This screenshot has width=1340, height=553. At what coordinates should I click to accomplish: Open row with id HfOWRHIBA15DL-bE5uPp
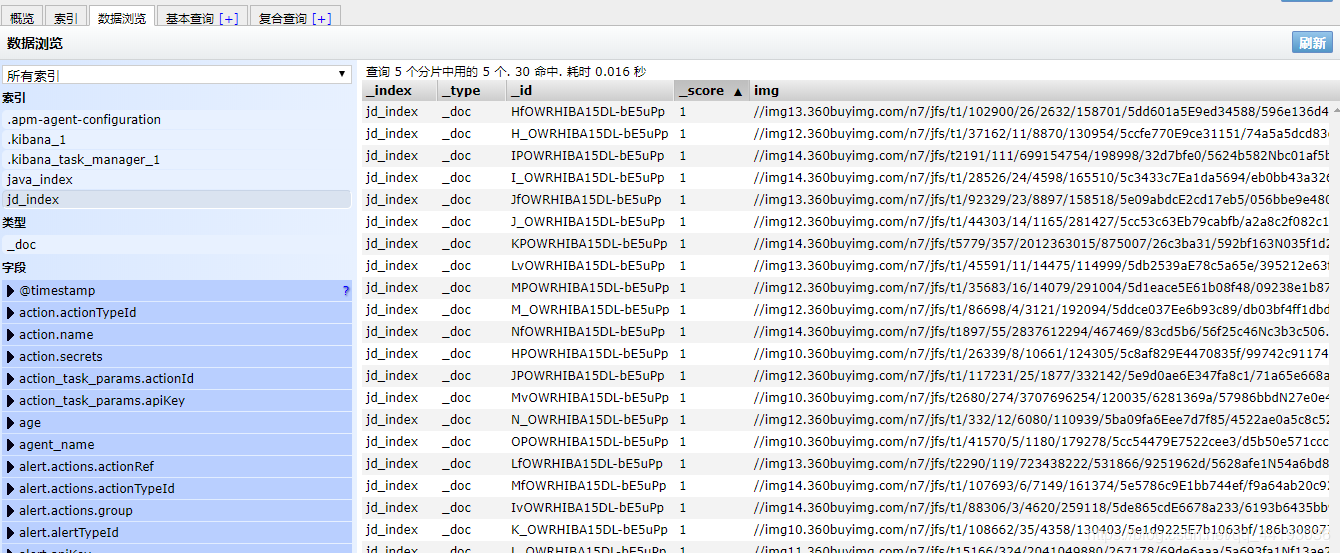(x=850, y=111)
